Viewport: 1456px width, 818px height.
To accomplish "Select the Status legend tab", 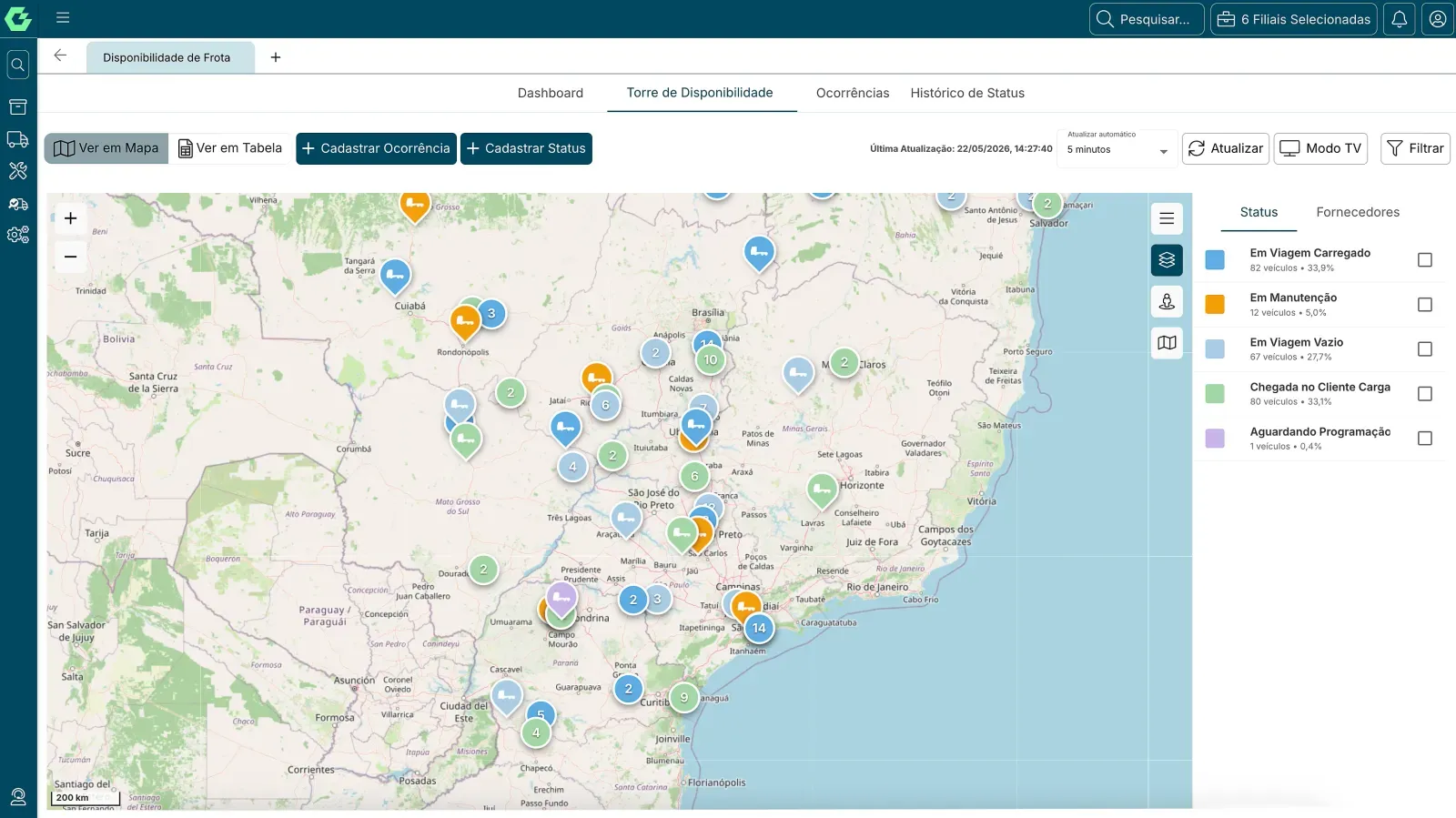I will coord(1259,212).
